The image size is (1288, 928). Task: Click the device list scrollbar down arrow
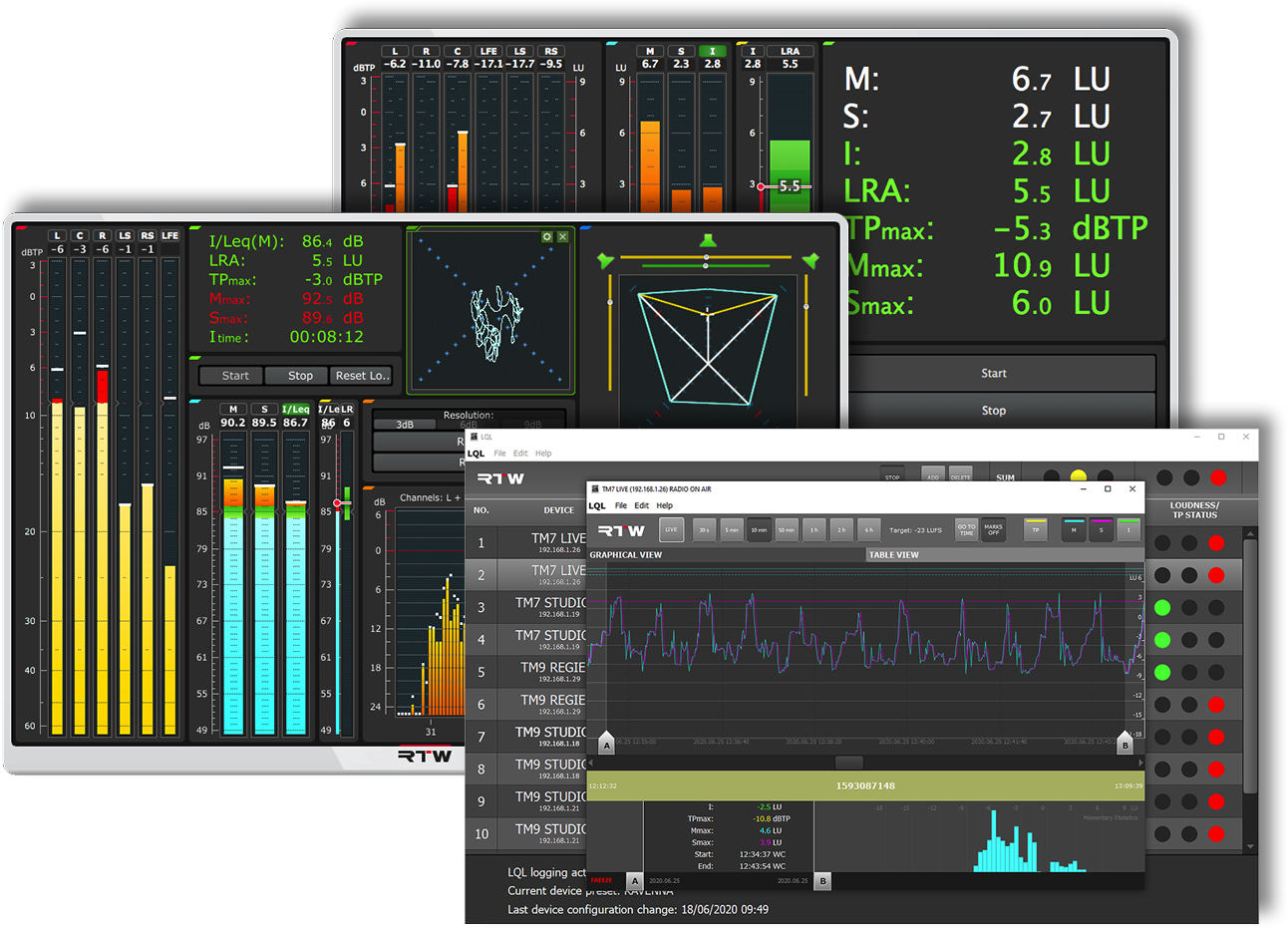pyautogui.click(x=1250, y=847)
